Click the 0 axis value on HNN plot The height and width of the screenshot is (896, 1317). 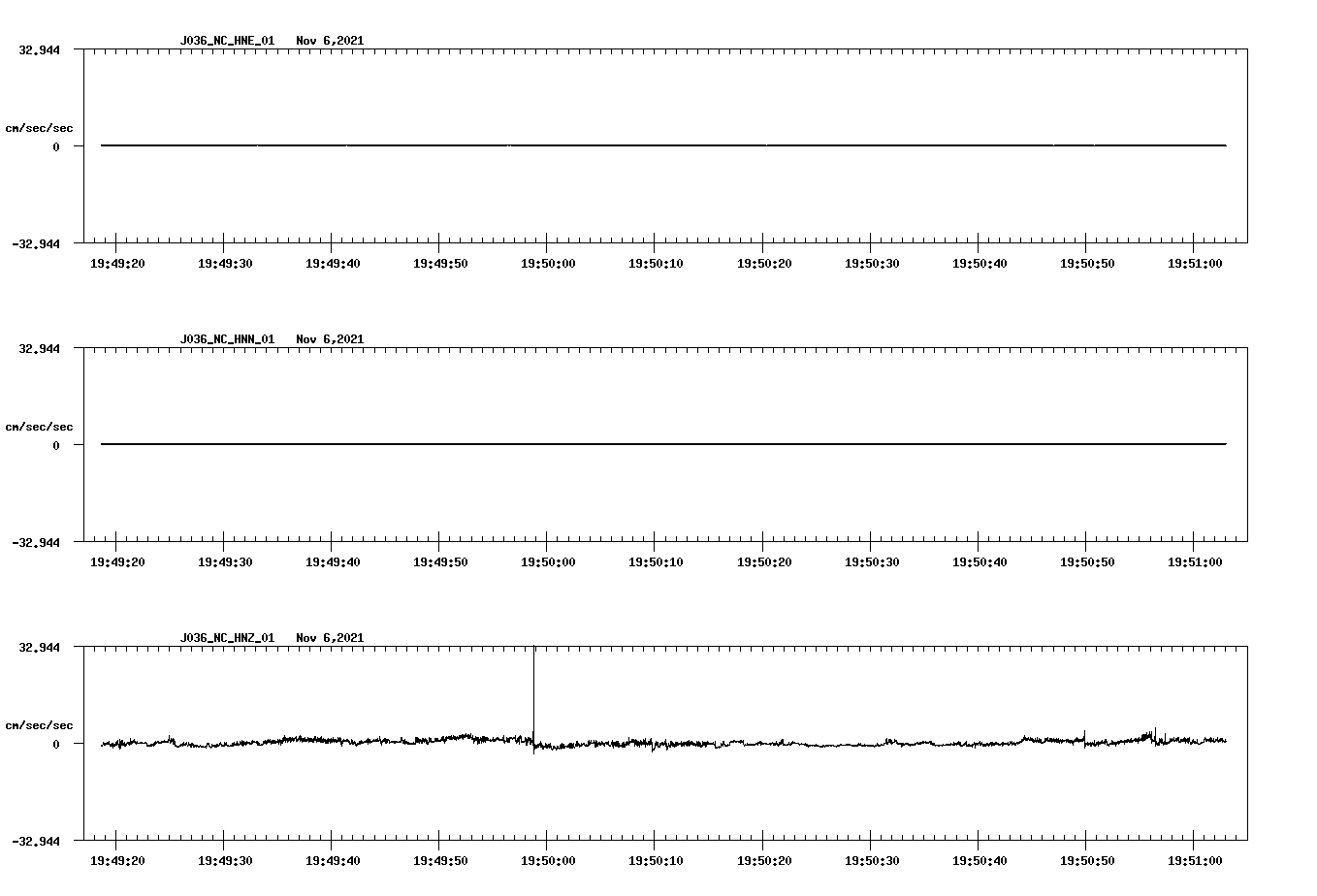[x=56, y=445]
